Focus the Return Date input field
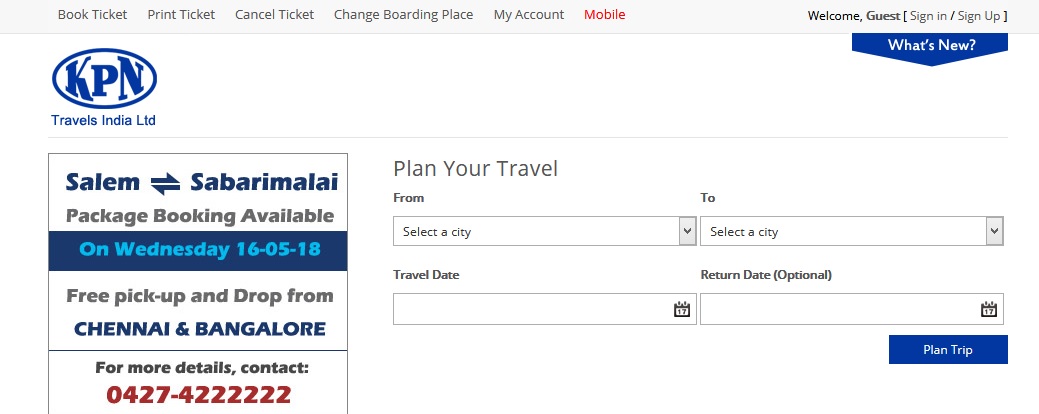The height and width of the screenshot is (414, 1039). pos(851,309)
